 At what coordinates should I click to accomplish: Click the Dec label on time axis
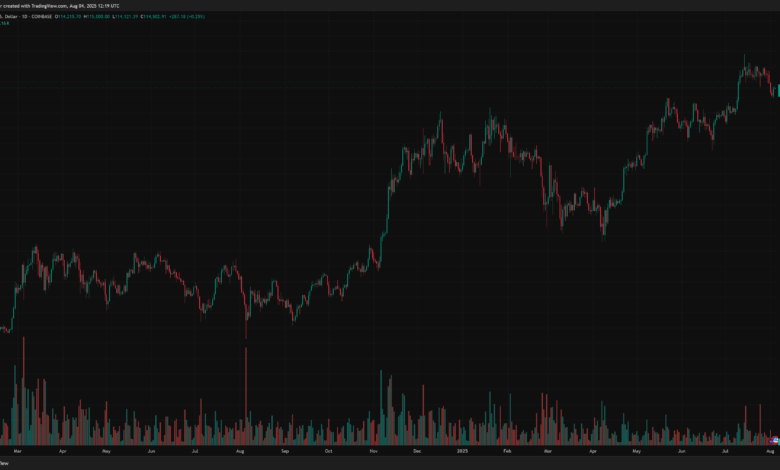416,452
